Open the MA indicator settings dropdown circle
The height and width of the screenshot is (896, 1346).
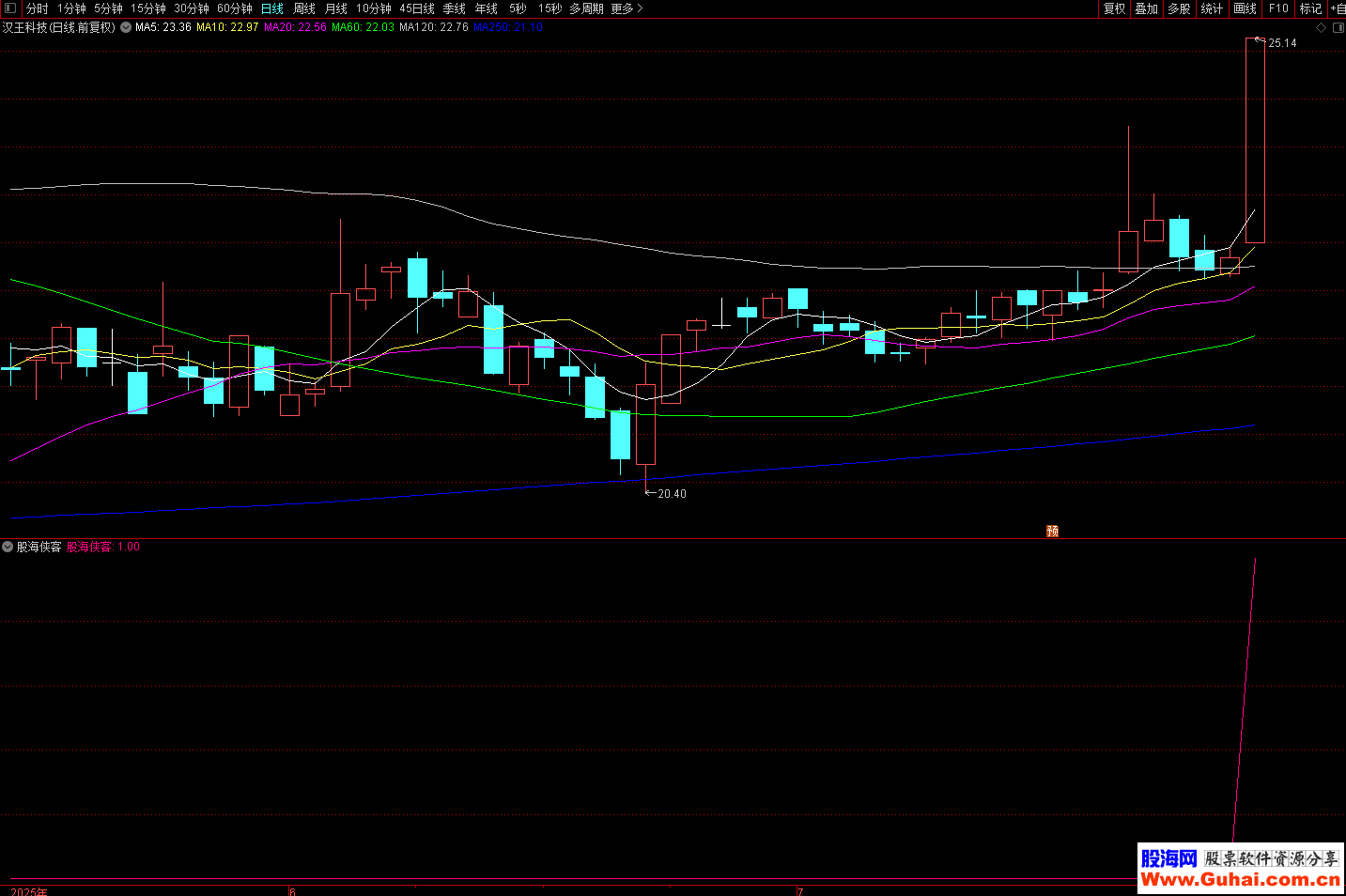[126, 27]
